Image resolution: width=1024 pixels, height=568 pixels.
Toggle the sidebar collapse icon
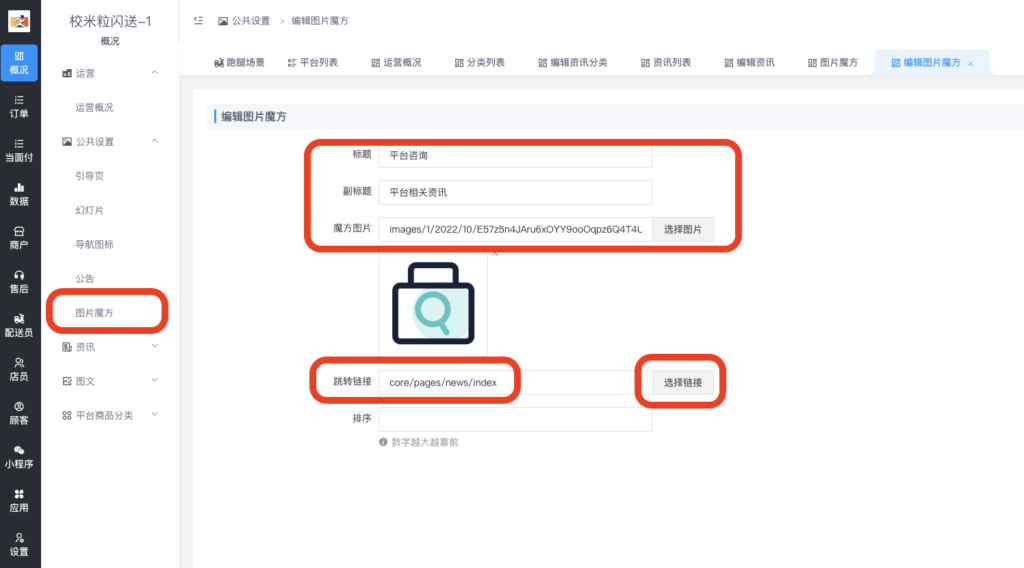pos(199,21)
